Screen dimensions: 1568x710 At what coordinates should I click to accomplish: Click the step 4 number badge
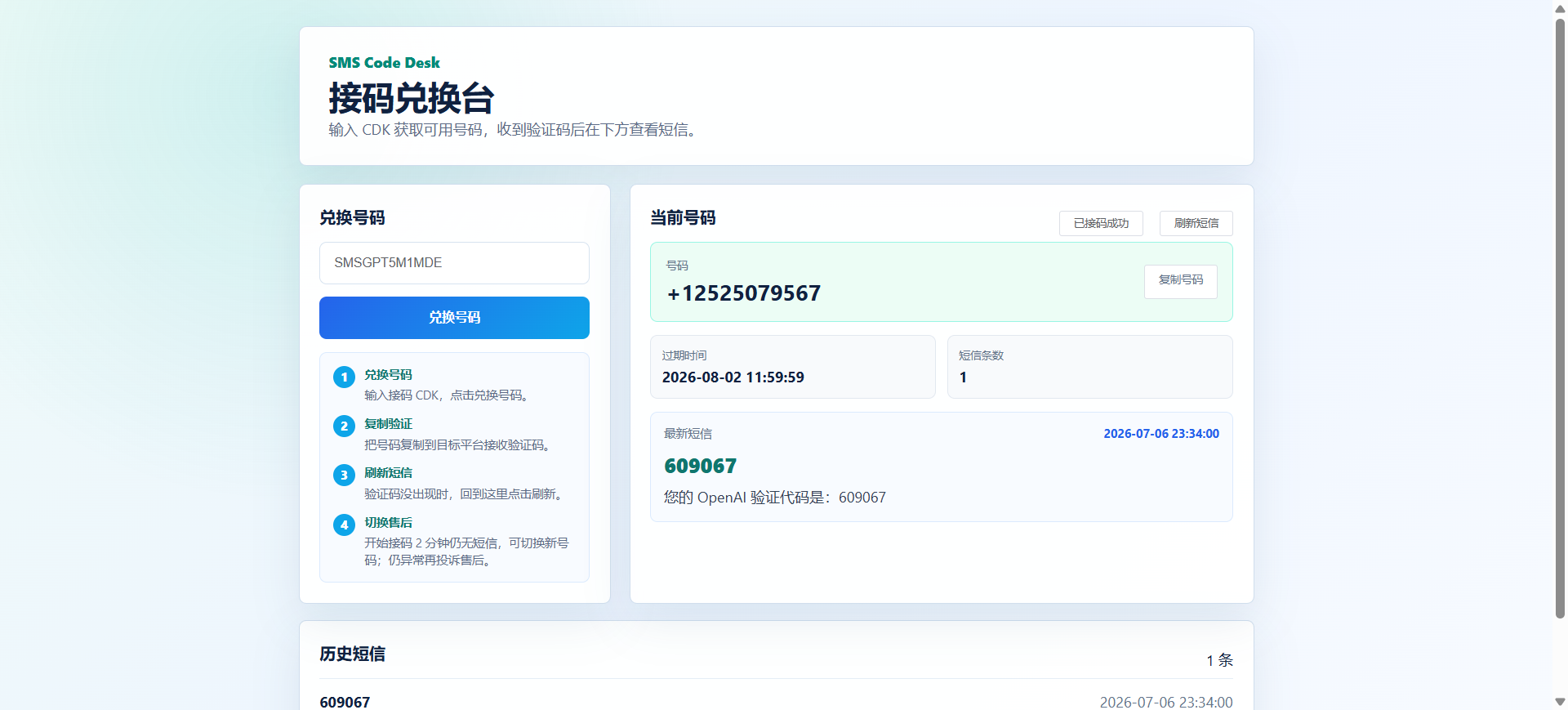344,525
